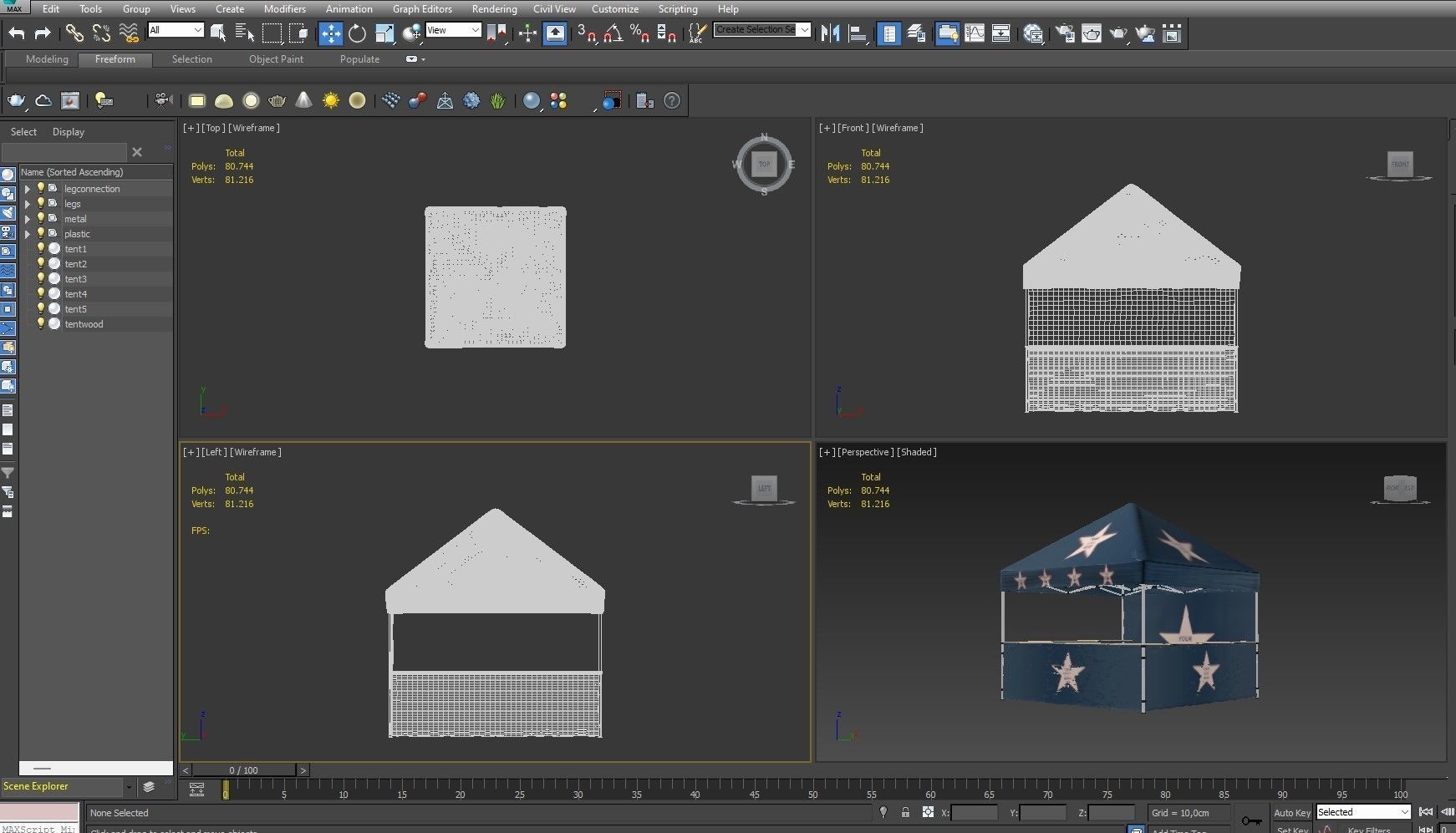
Task: Open the Civil View menu
Action: [554, 8]
